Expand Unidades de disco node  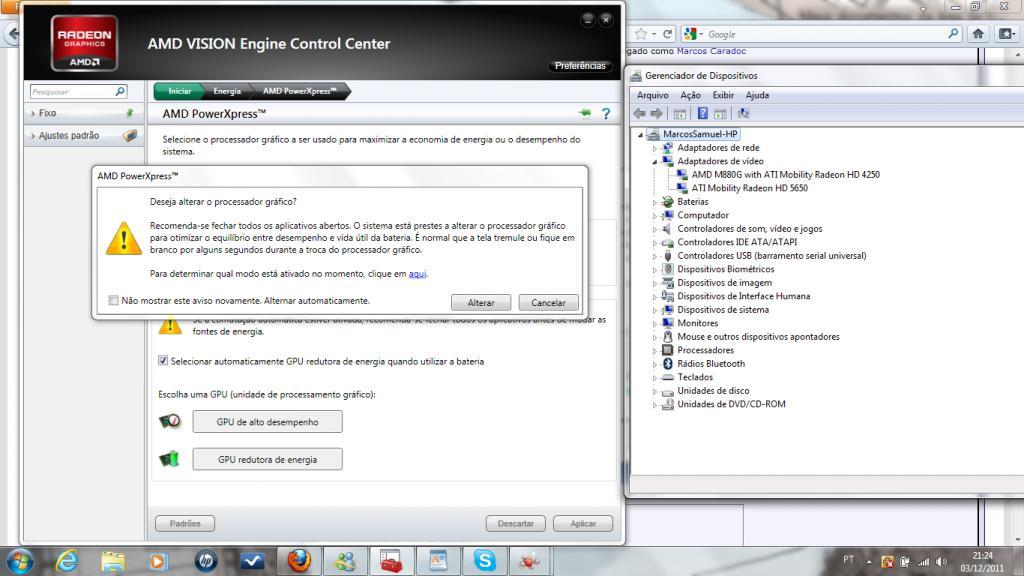[x=654, y=391]
